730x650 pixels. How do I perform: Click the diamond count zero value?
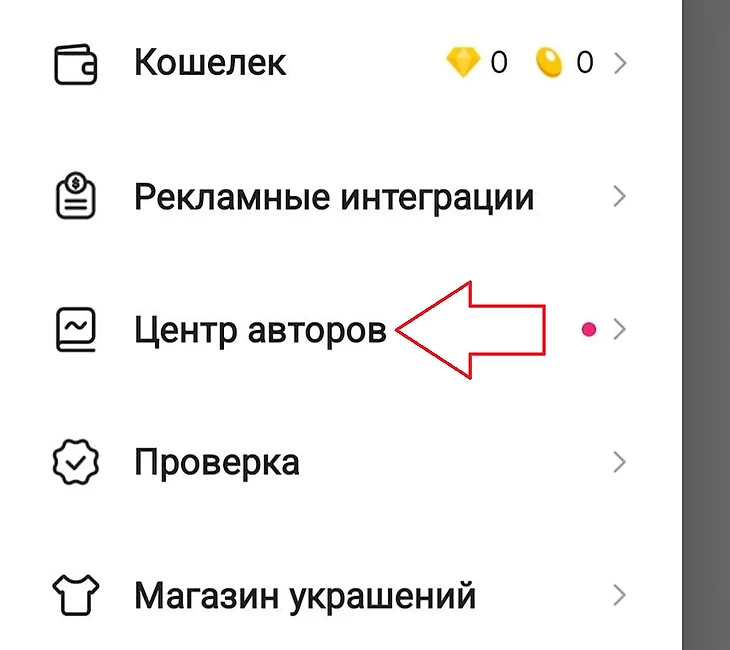[x=499, y=62]
